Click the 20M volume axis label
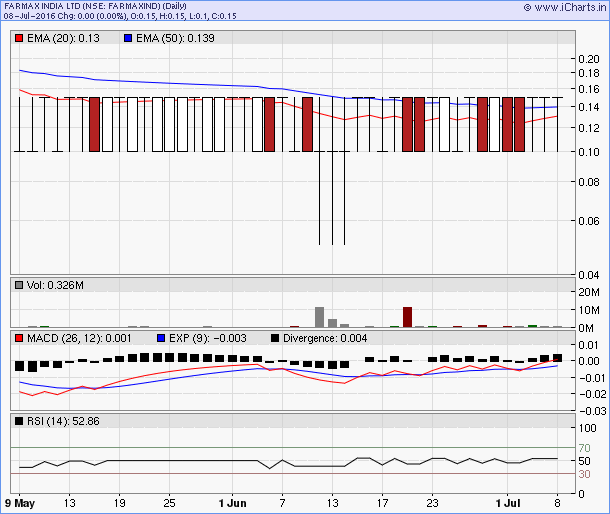This screenshot has width=610, height=514. (589, 292)
